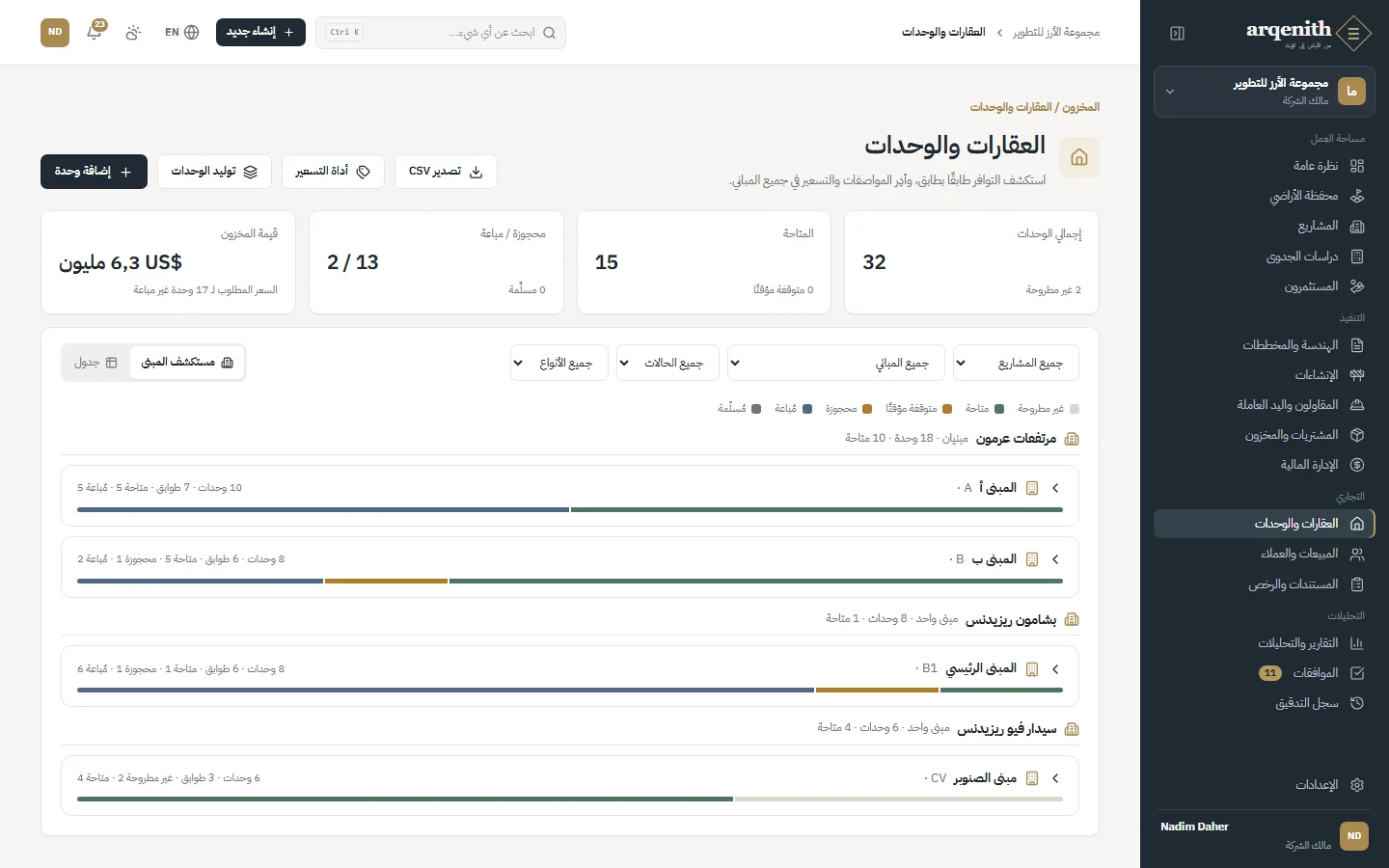
Task: Open دراسات الجدوى feasibility studies
Action: coord(1264,257)
